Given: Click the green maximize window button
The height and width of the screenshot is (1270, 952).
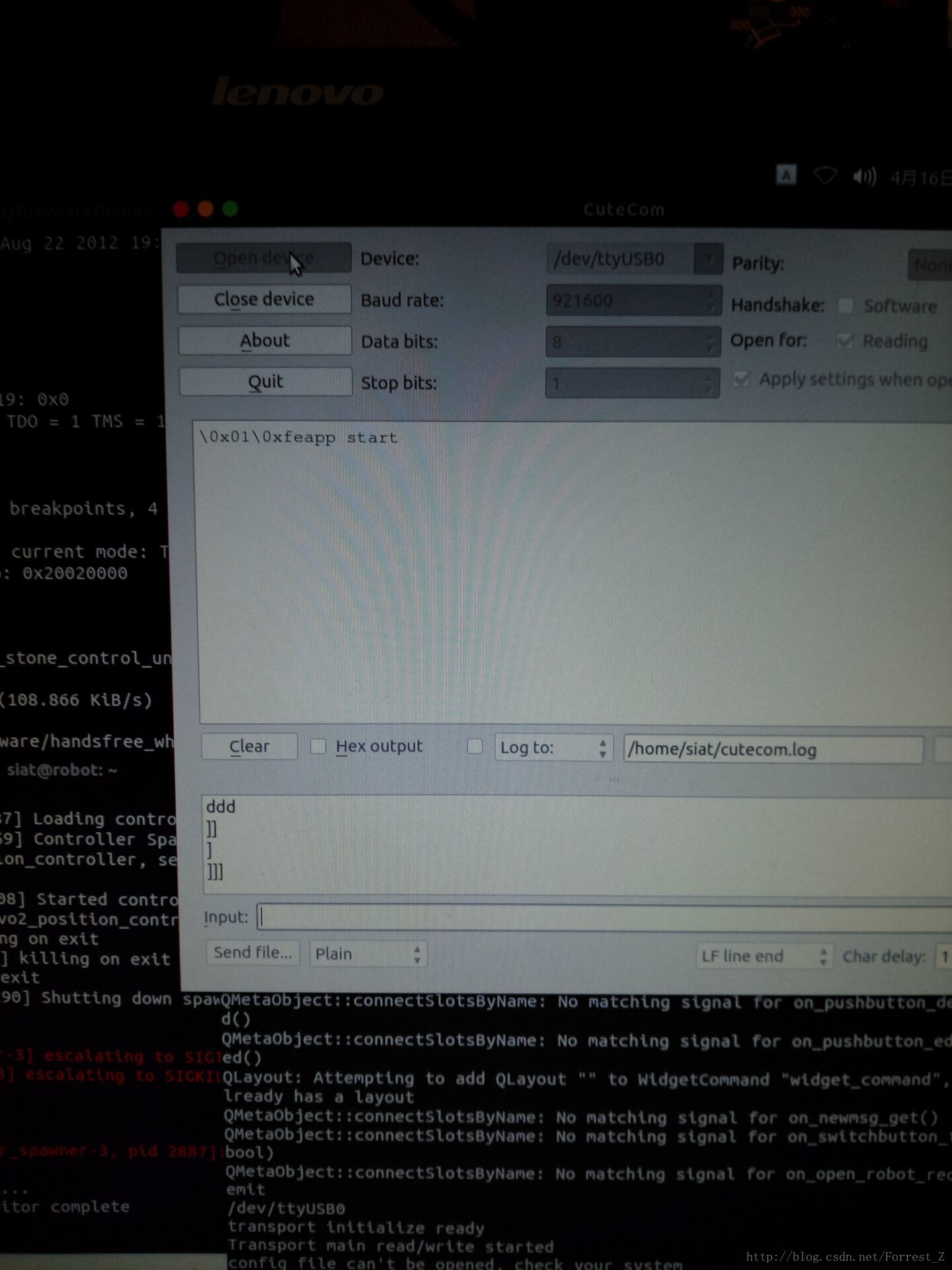Looking at the screenshot, I should [230, 209].
